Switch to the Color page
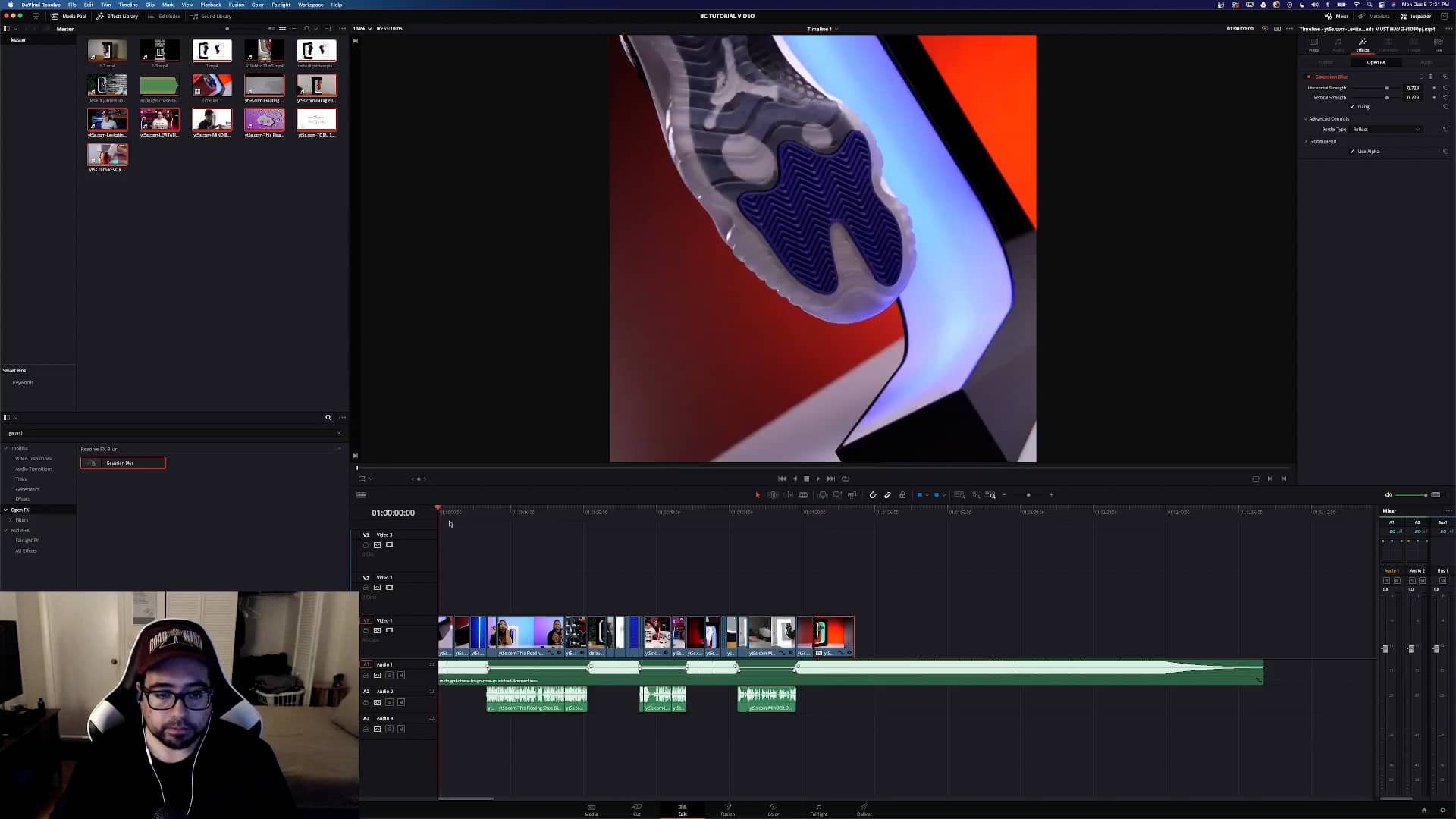This screenshot has width=1456, height=819. point(773,810)
